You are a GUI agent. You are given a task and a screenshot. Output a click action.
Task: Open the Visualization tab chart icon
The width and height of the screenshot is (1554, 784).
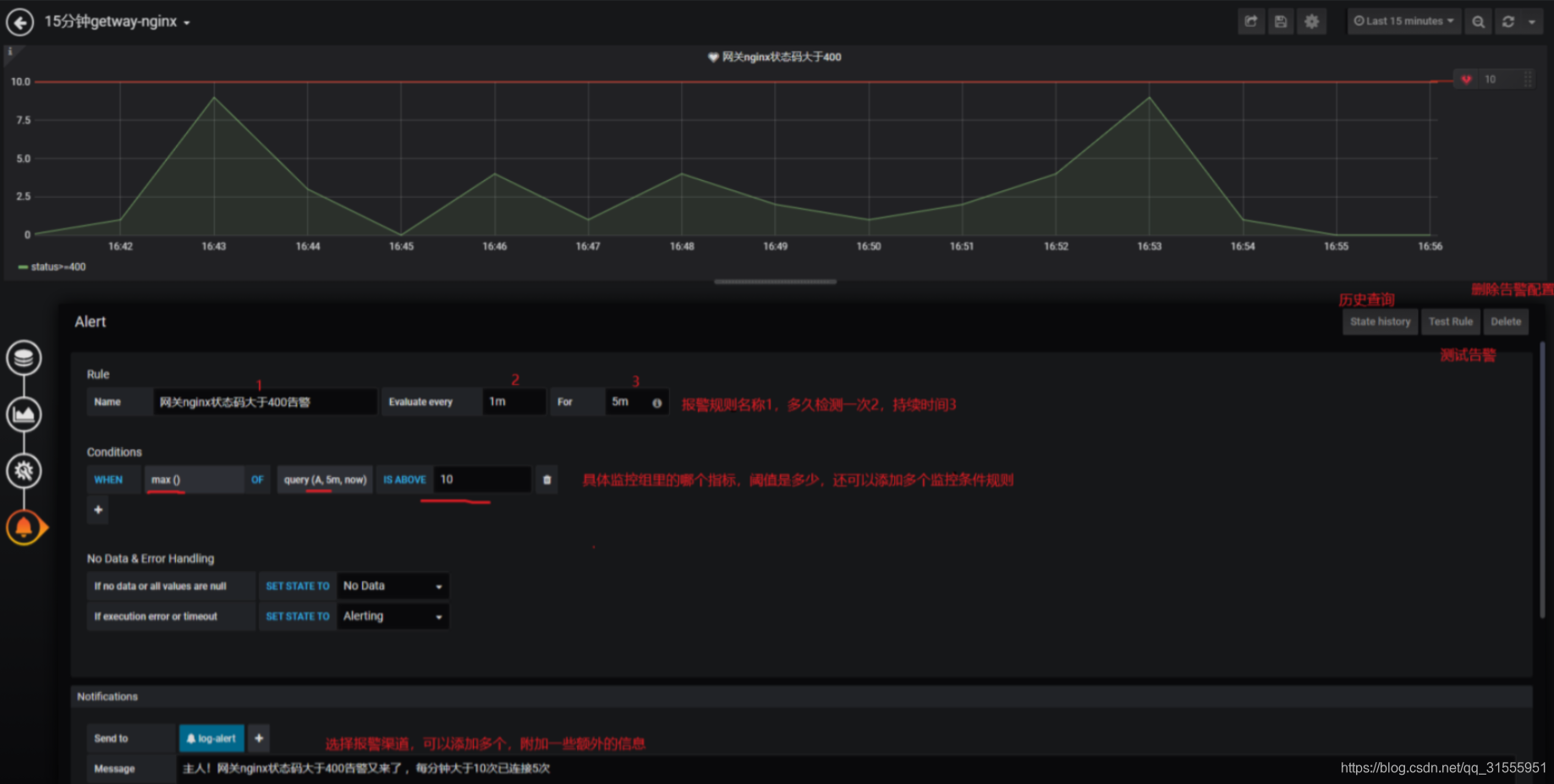coord(24,414)
